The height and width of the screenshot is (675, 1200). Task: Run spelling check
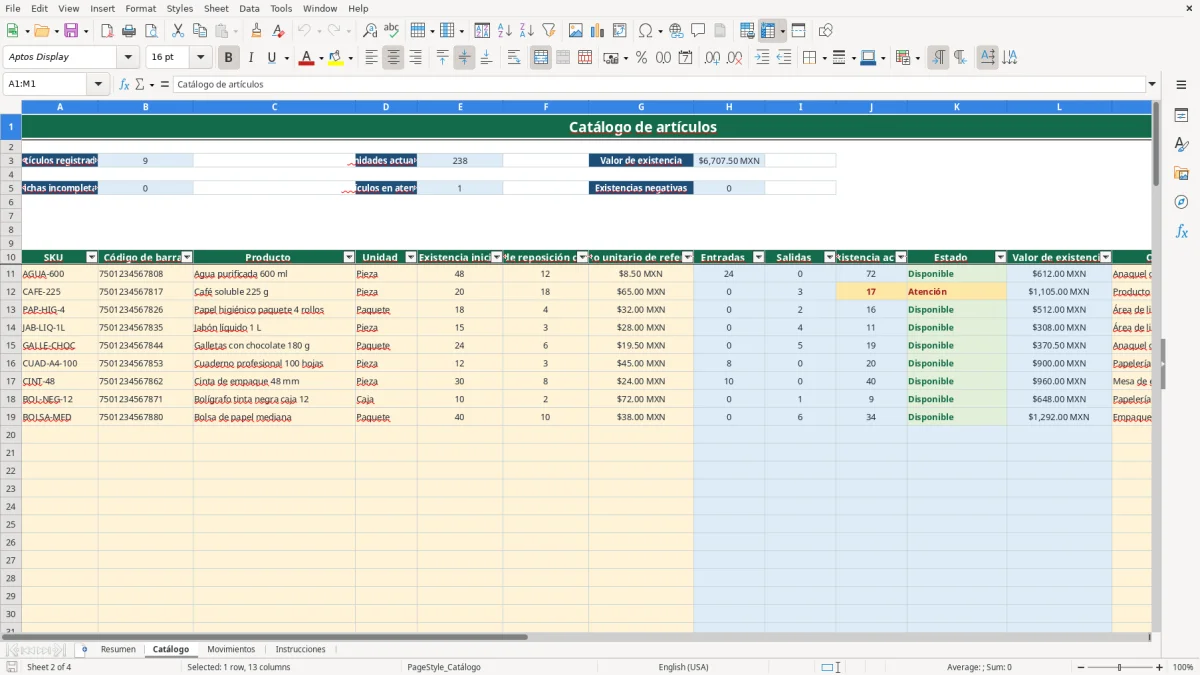tap(391, 31)
